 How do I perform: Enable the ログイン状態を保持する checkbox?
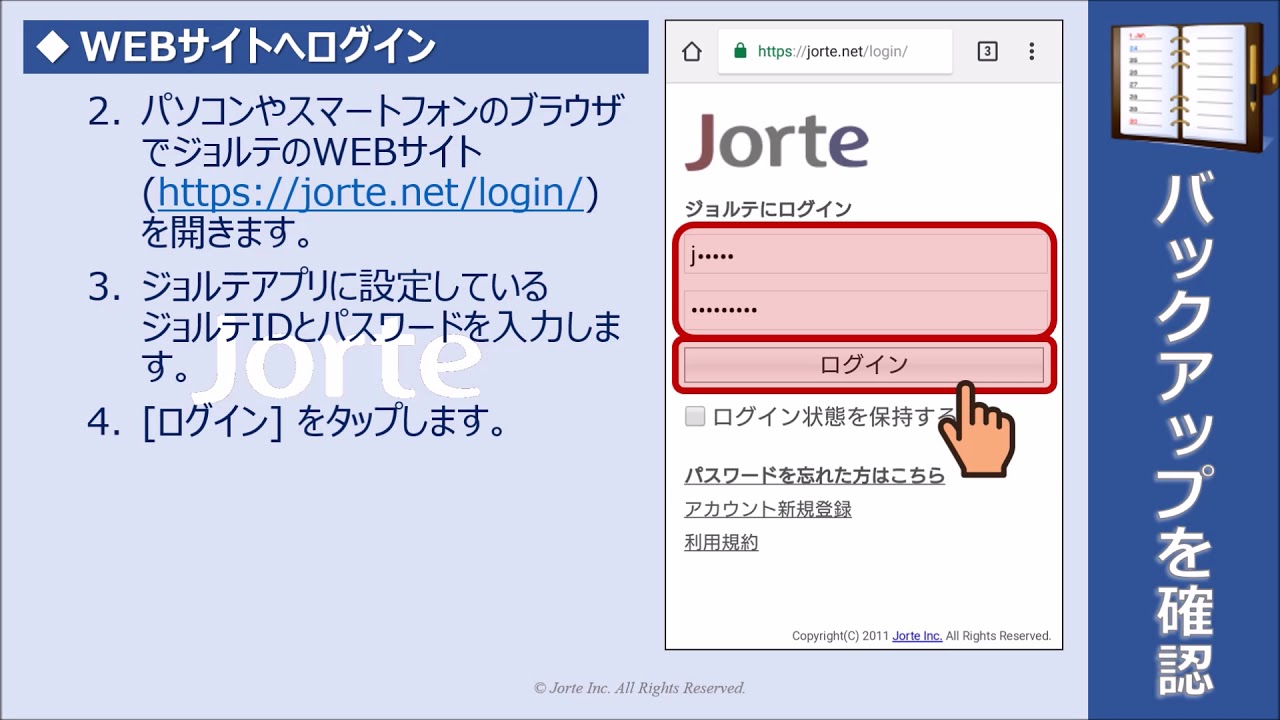695,417
